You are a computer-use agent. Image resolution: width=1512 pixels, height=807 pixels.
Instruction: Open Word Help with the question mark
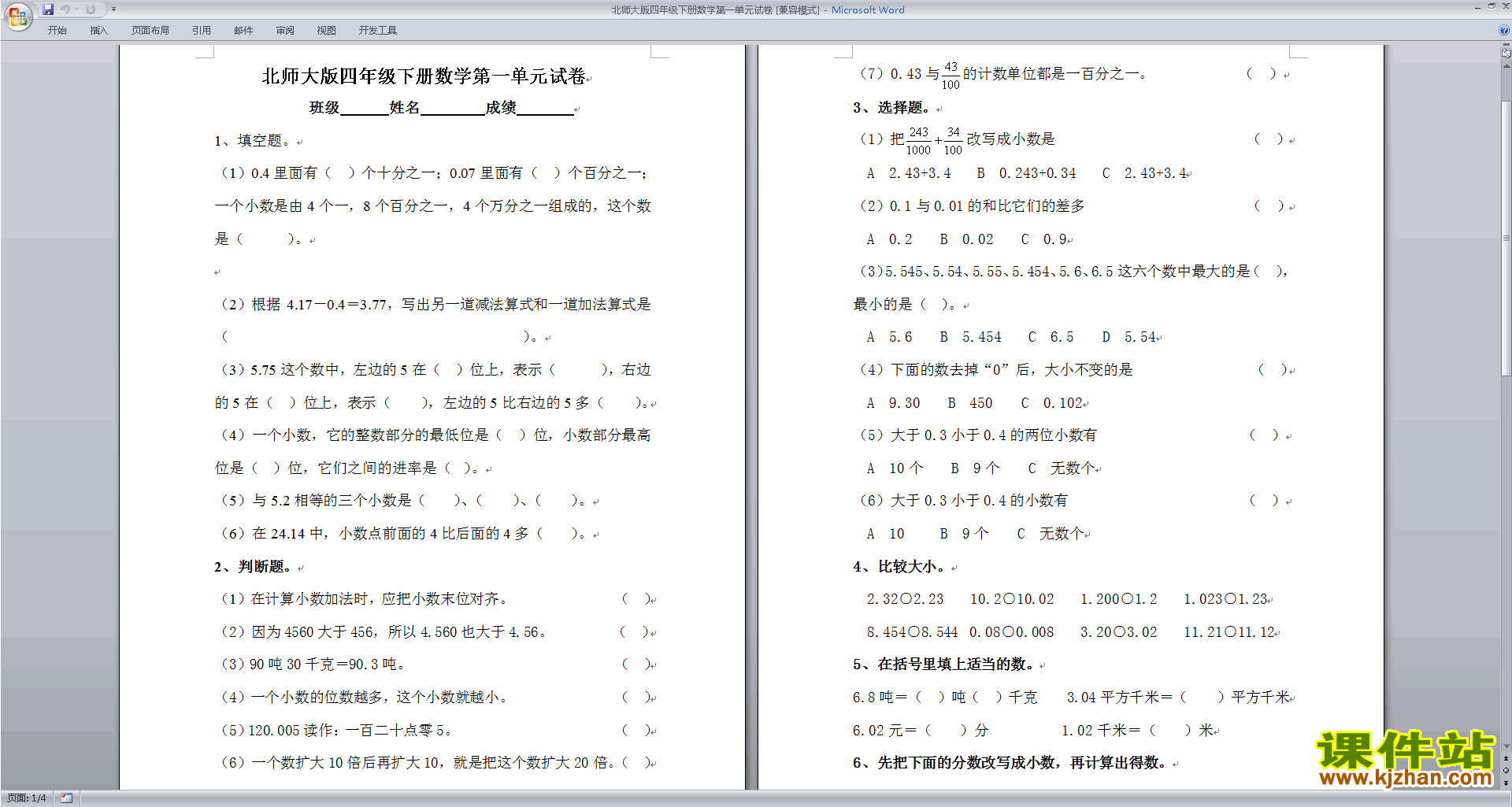(x=1504, y=30)
